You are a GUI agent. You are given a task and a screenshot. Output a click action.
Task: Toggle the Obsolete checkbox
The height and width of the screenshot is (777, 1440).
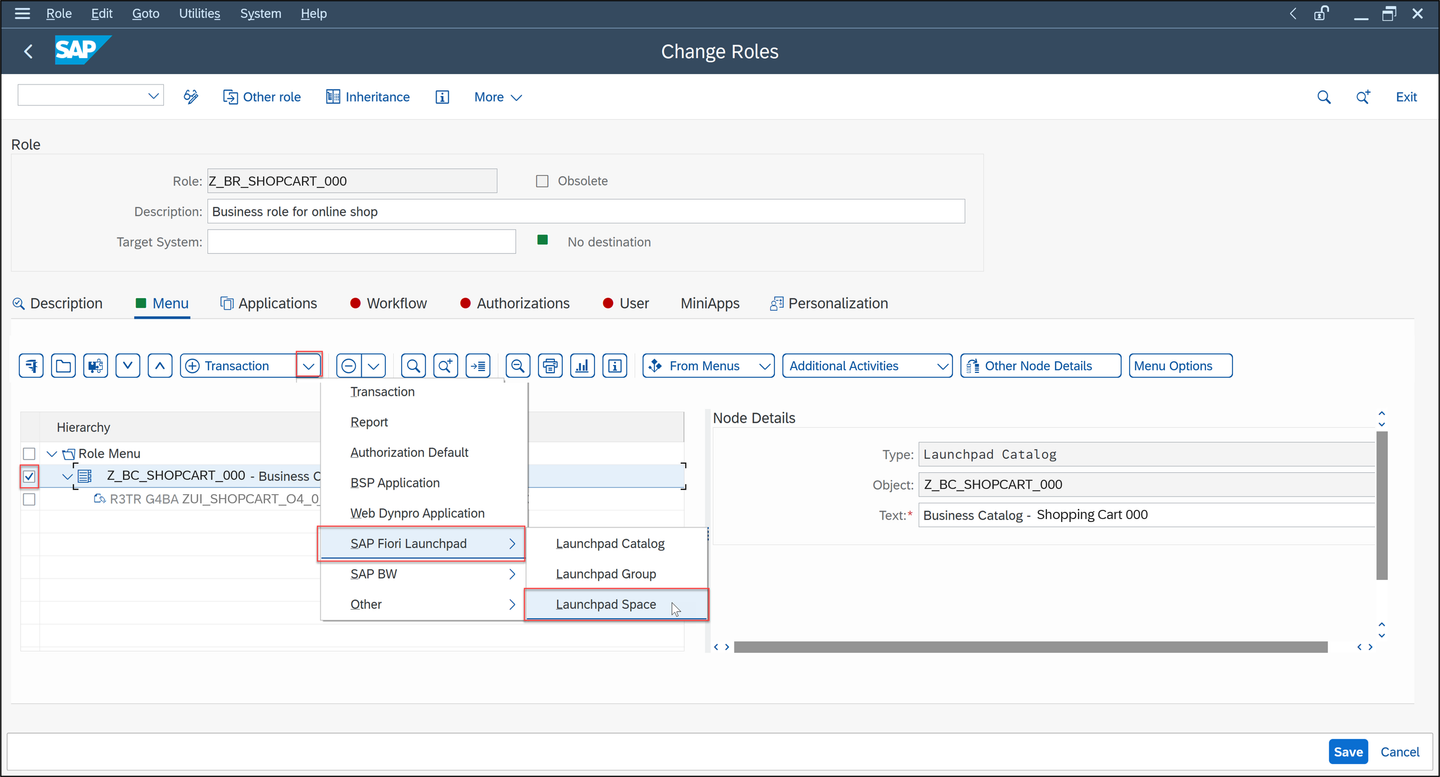(x=542, y=181)
